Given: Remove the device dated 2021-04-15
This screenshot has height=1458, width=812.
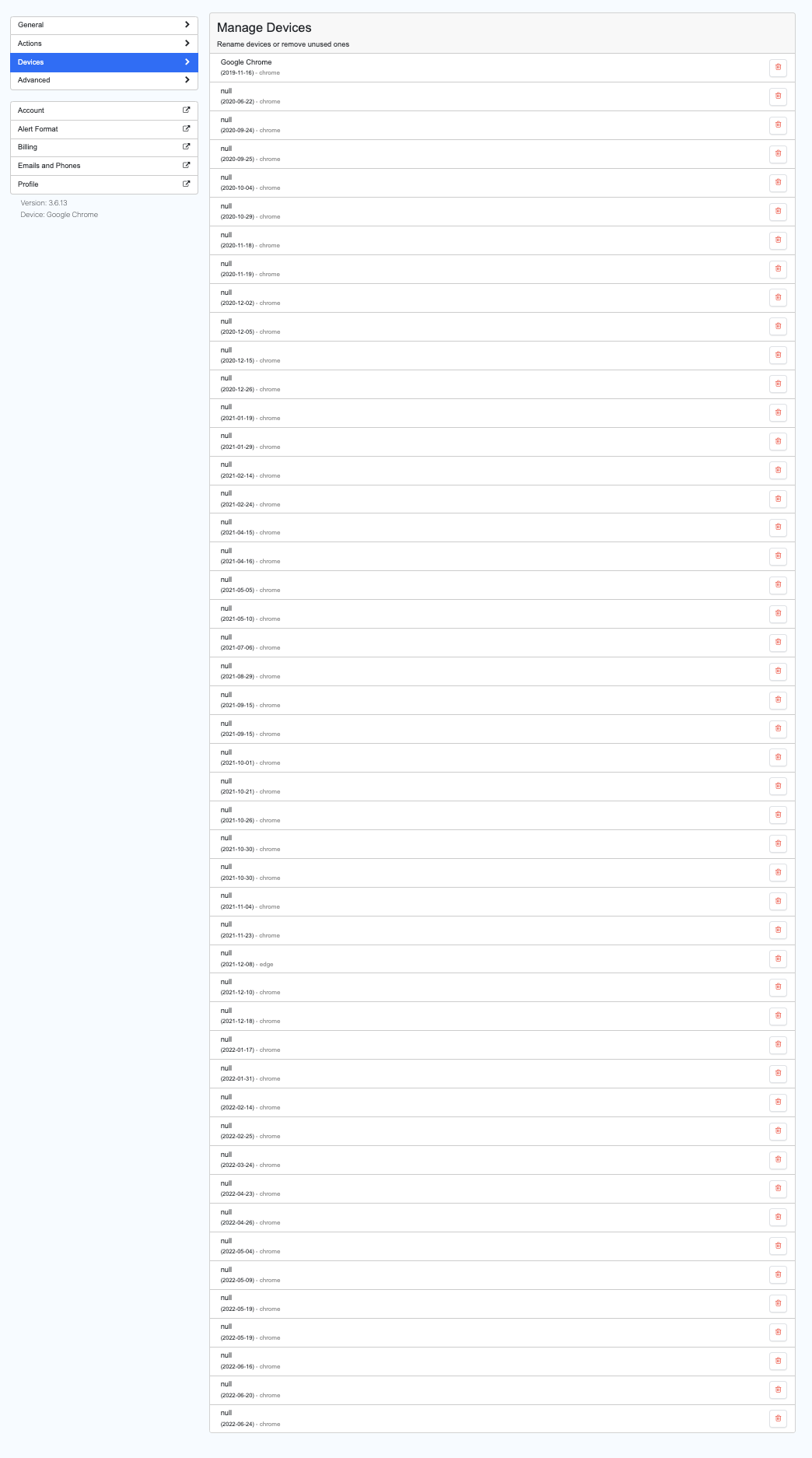Looking at the screenshot, I should [x=778, y=527].
